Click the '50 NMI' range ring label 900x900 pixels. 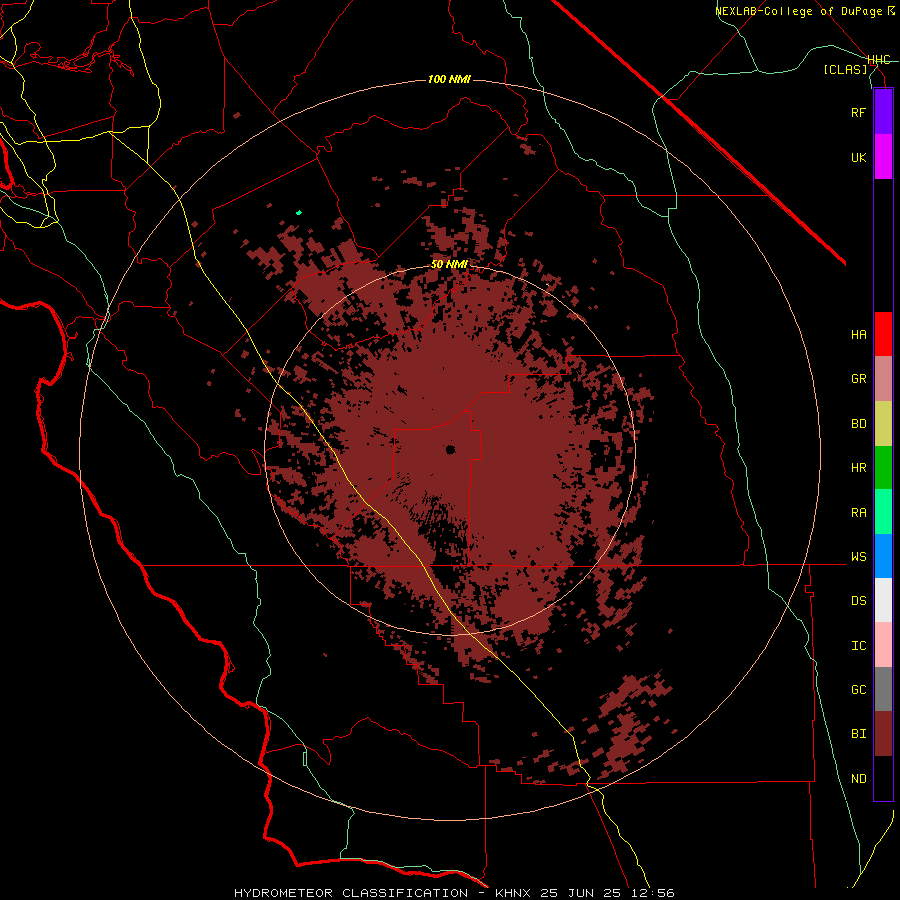coord(449,265)
